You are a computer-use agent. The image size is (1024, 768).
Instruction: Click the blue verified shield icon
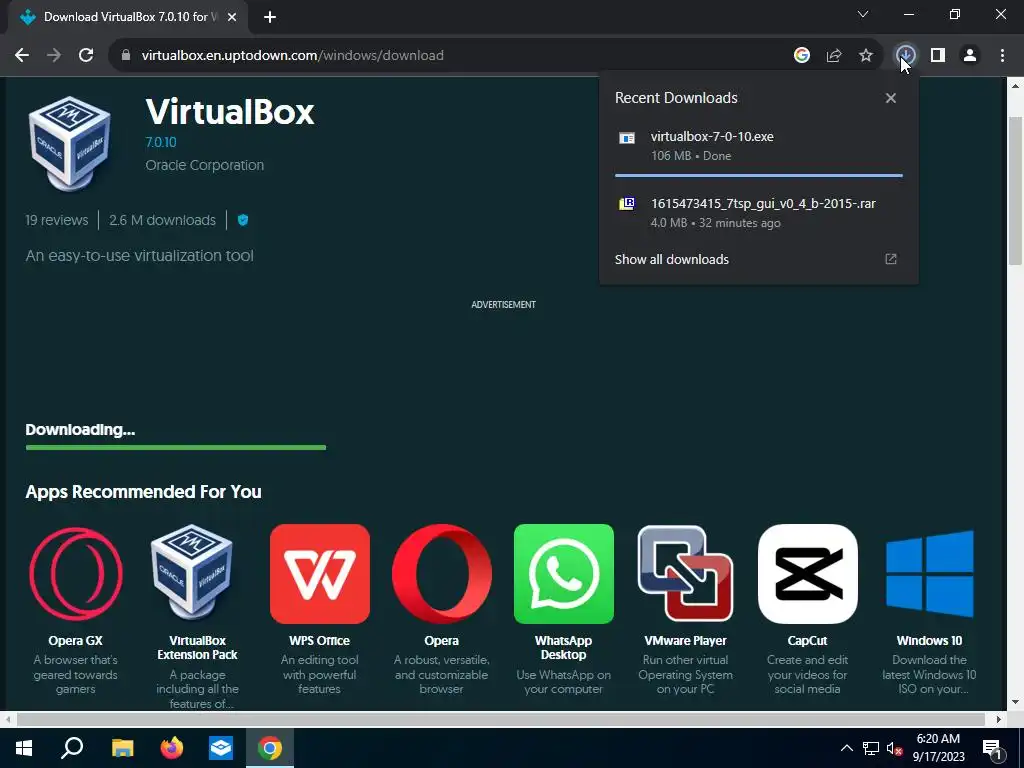[243, 220]
